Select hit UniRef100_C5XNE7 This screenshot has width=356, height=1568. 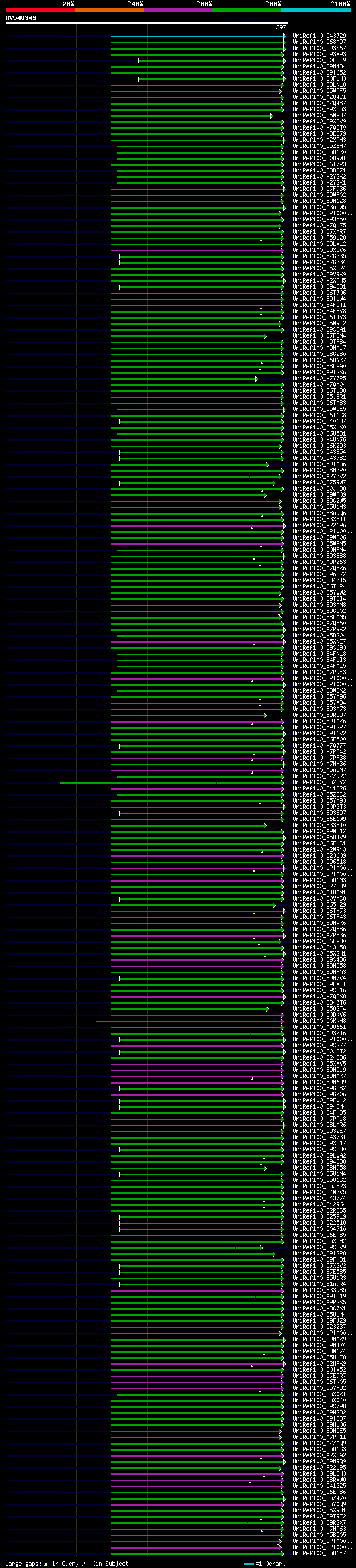coord(319,641)
